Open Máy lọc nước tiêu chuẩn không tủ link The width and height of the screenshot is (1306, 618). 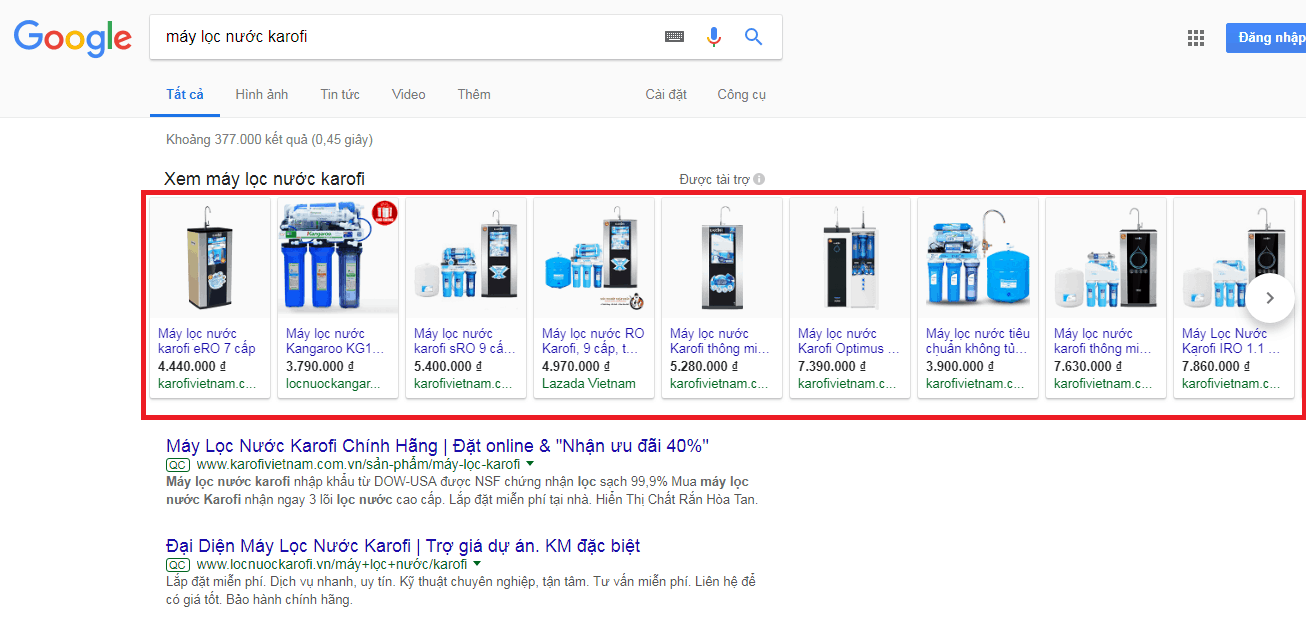pyautogui.click(x=978, y=341)
